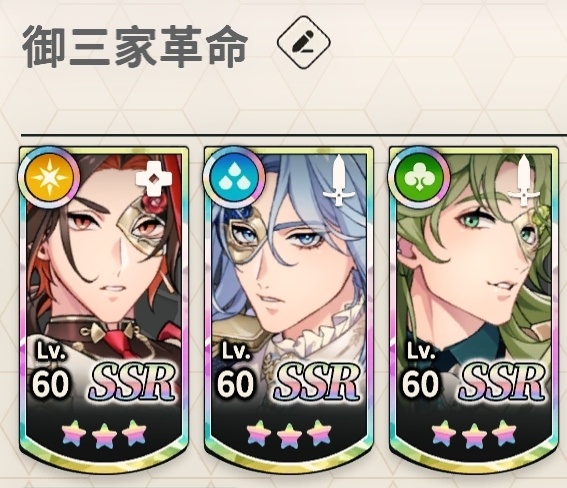Click the three stars on first card
The width and height of the screenshot is (567, 488).
click(104, 433)
